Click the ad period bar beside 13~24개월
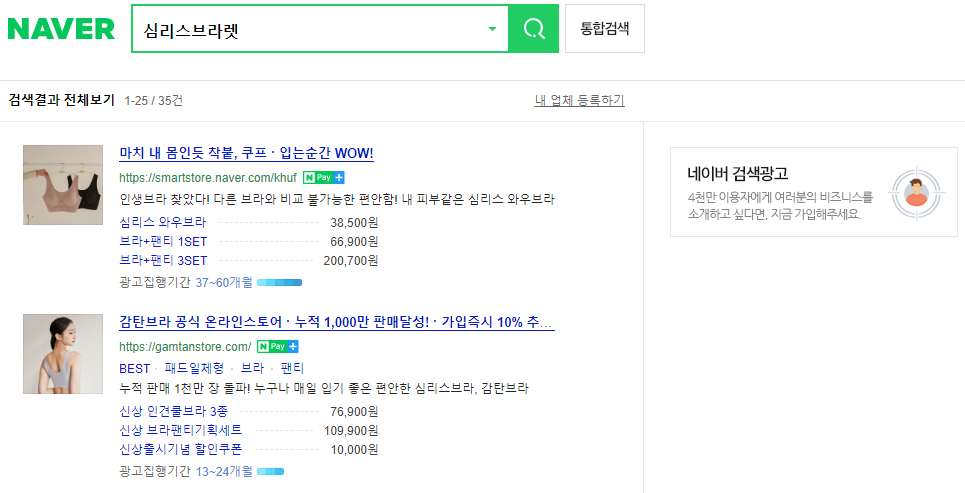The height and width of the screenshot is (493, 965). 270,472
